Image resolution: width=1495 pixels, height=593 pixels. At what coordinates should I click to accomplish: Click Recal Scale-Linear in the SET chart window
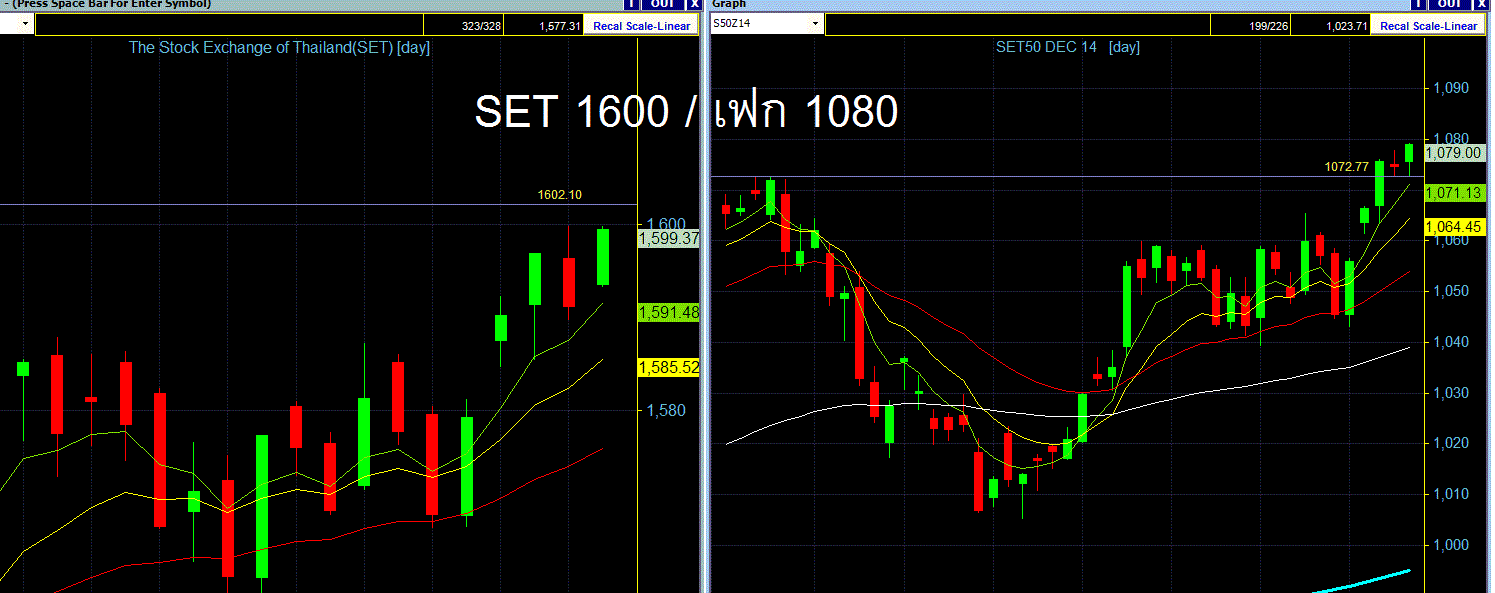point(642,26)
